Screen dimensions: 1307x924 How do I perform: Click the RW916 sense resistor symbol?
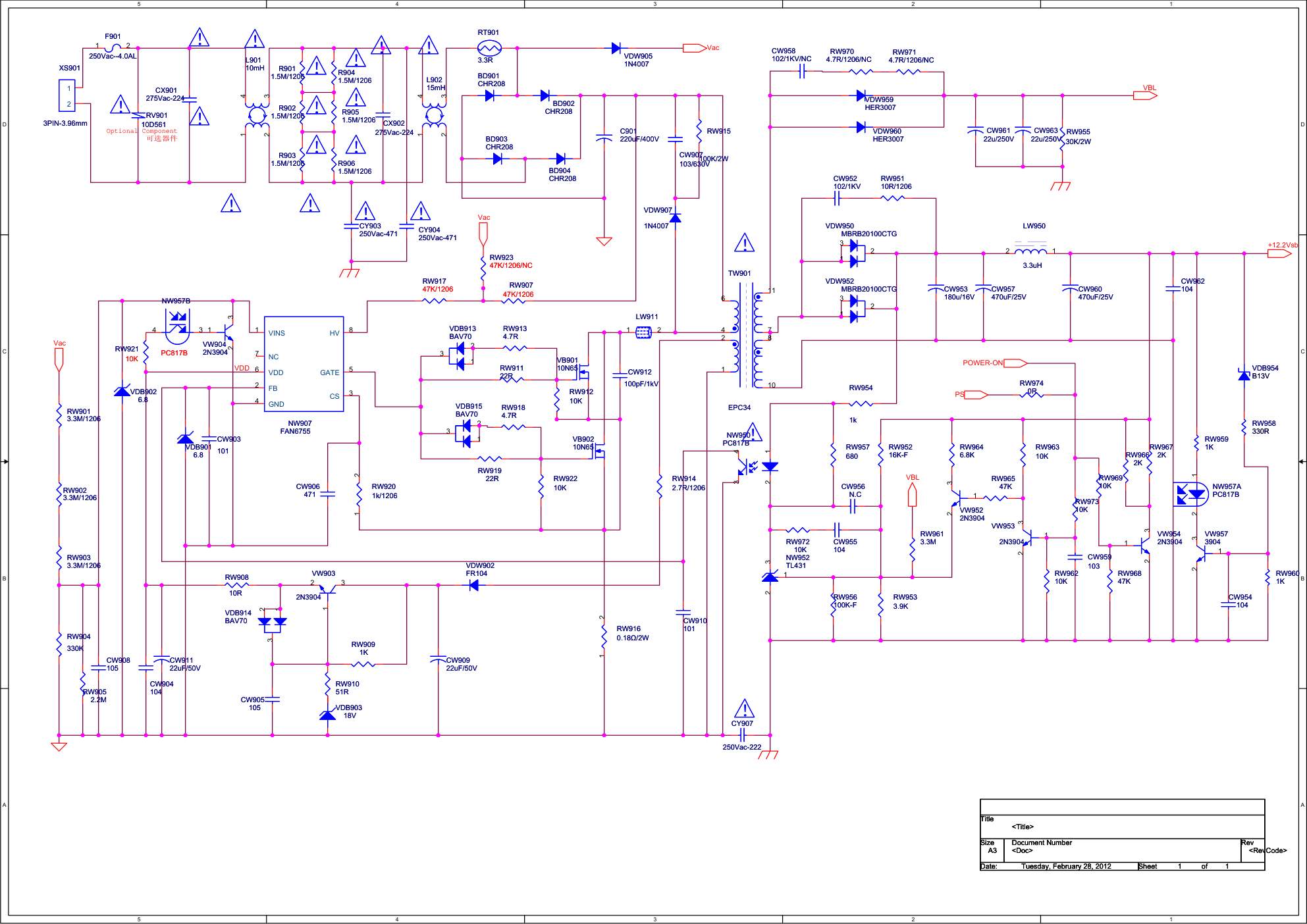pyautogui.click(x=604, y=636)
